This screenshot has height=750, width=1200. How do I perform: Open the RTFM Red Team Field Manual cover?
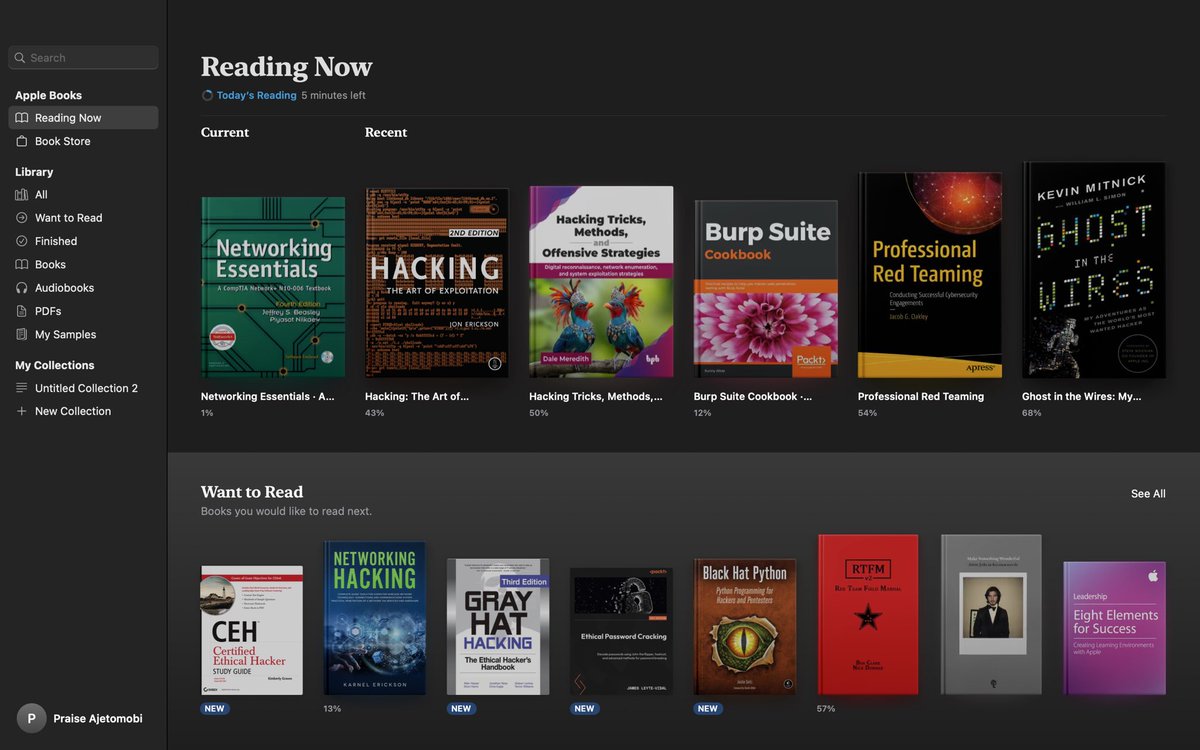pos(868,614)
